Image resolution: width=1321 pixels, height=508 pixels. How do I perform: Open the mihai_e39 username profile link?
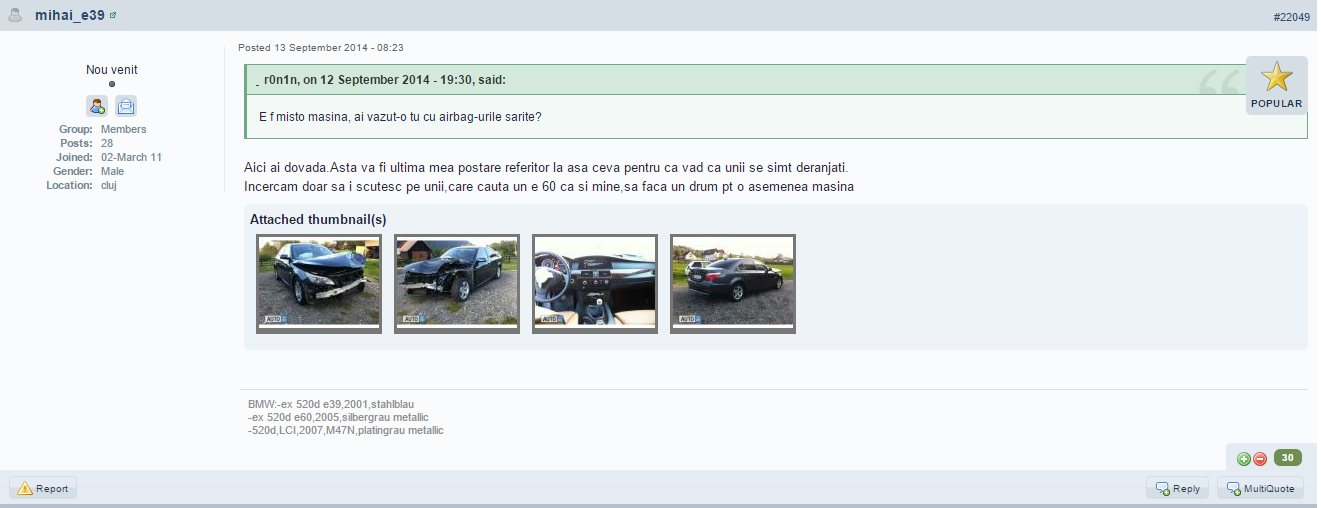pos(70,15)
